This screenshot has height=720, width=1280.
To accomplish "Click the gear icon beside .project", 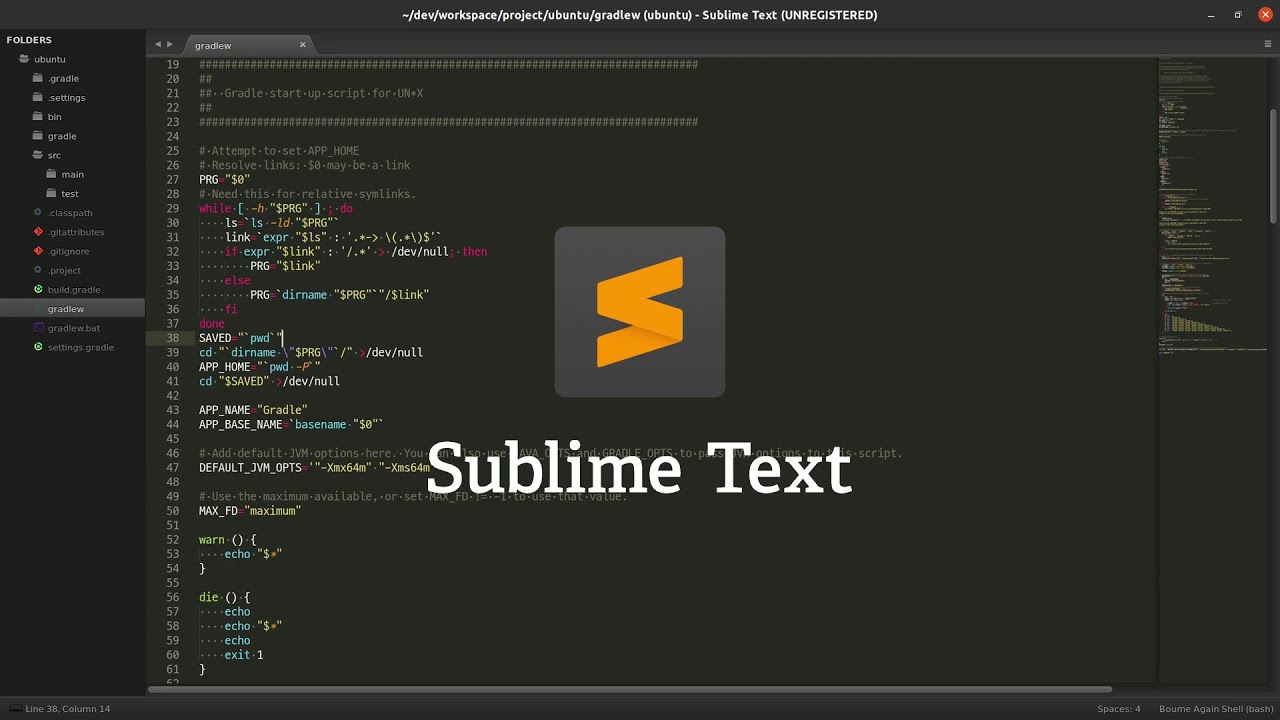I will 38,270.
